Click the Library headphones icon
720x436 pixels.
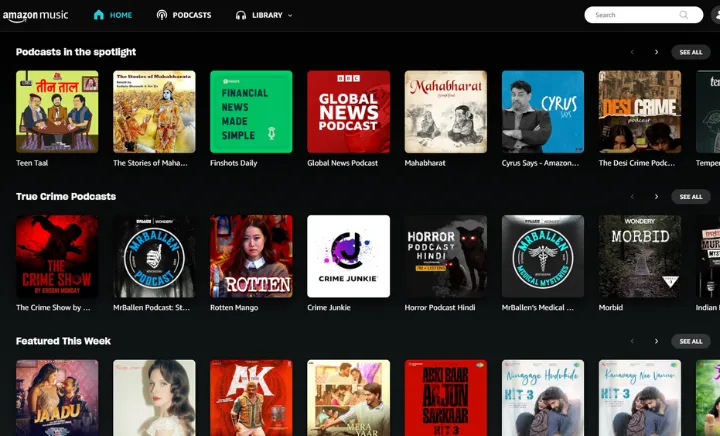pyautogui.click(x=241, y=15)
